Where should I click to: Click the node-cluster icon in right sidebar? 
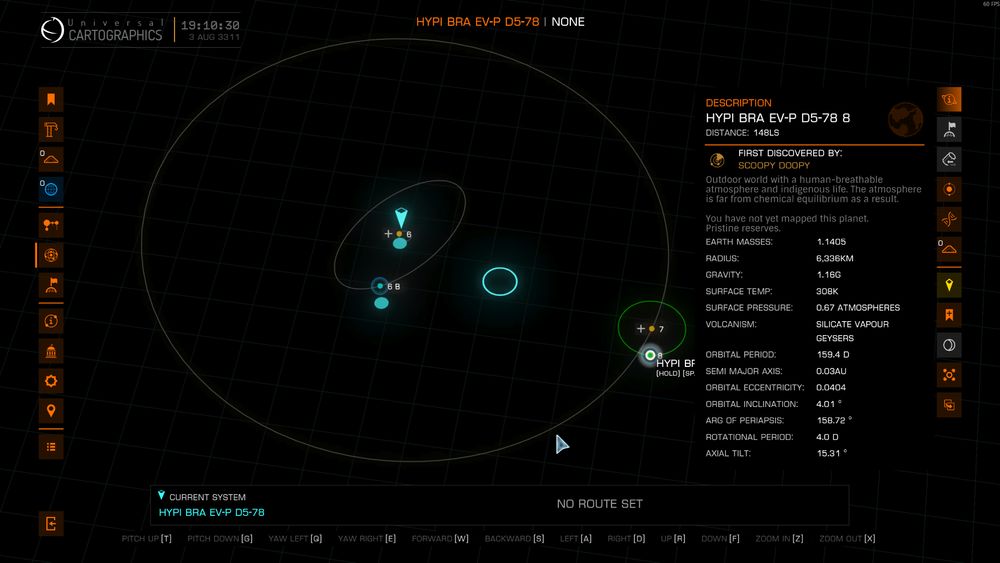[x=949, y=375]
